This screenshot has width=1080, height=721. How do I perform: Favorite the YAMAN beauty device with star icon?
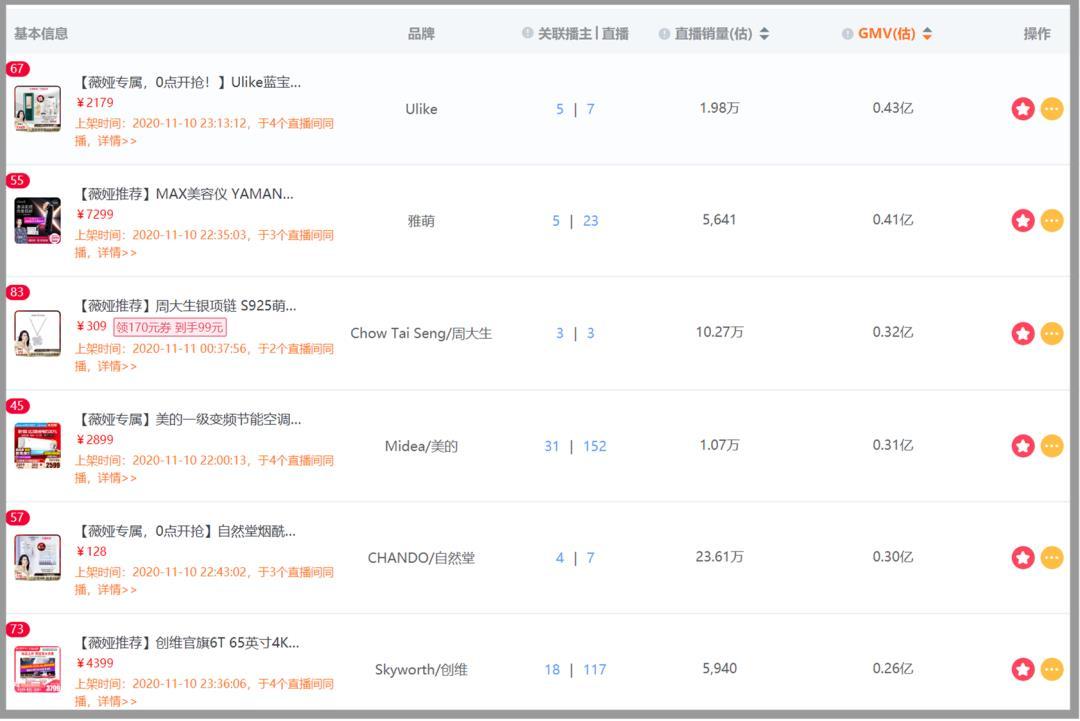(x=1022, y=221)
